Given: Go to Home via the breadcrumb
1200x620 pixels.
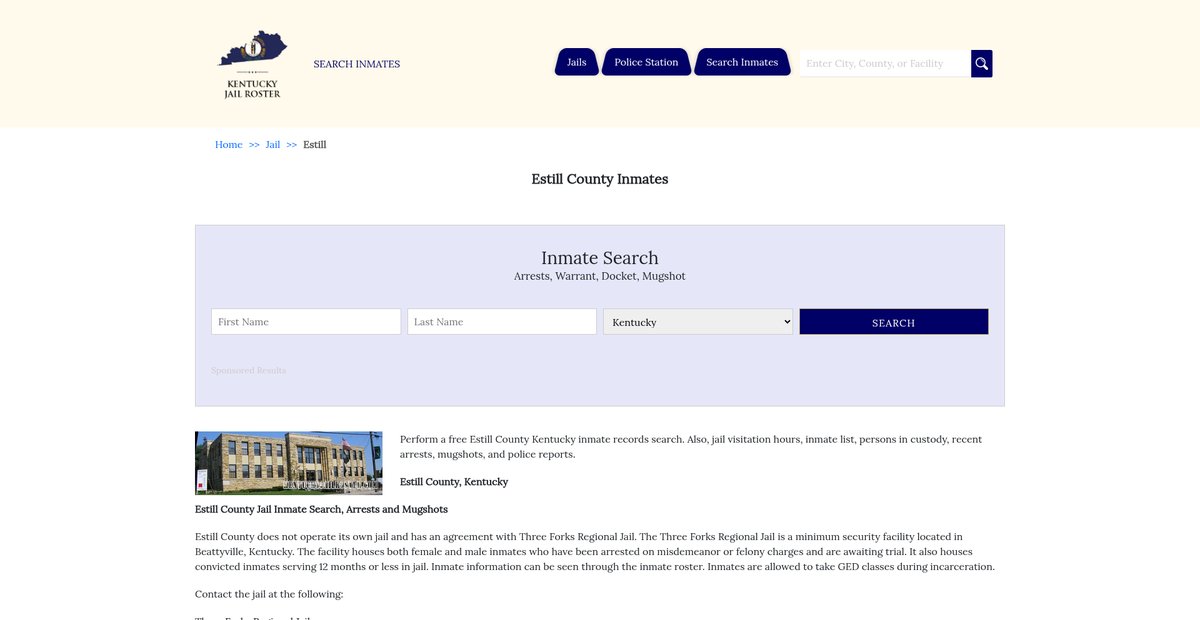Looking at the screenshot, I should point(229,145).
